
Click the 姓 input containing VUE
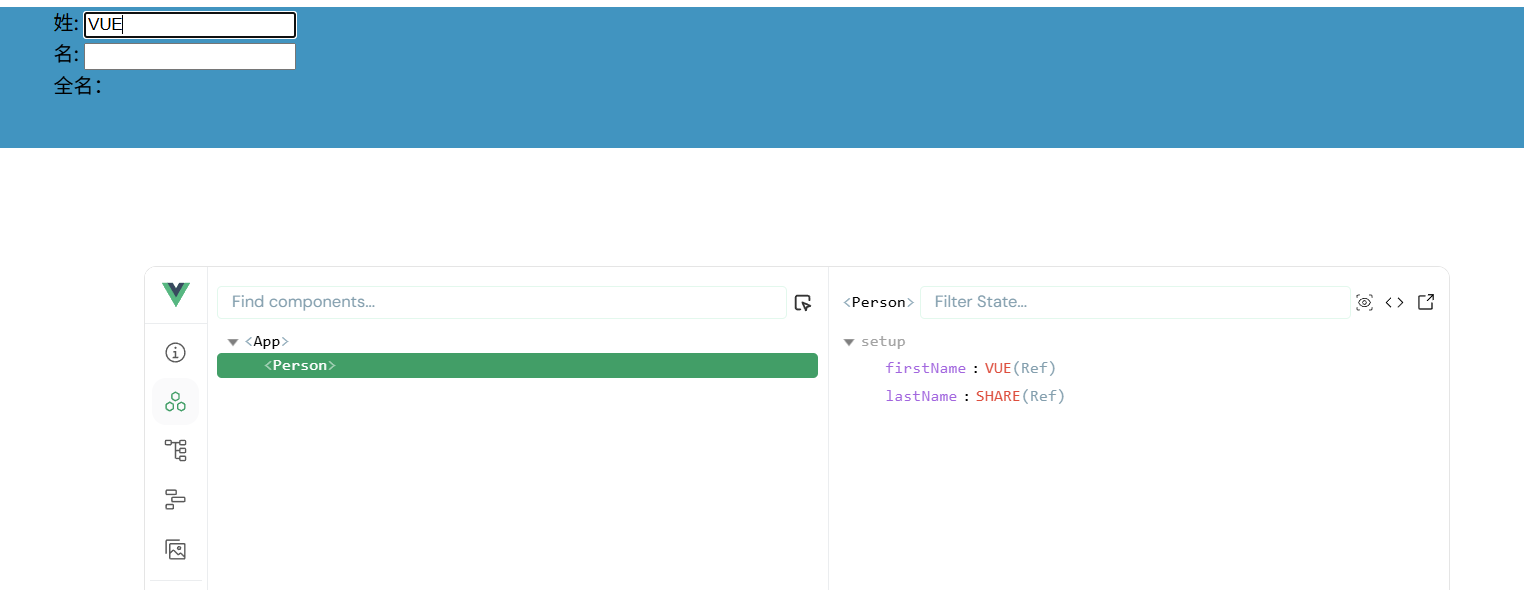190,25
